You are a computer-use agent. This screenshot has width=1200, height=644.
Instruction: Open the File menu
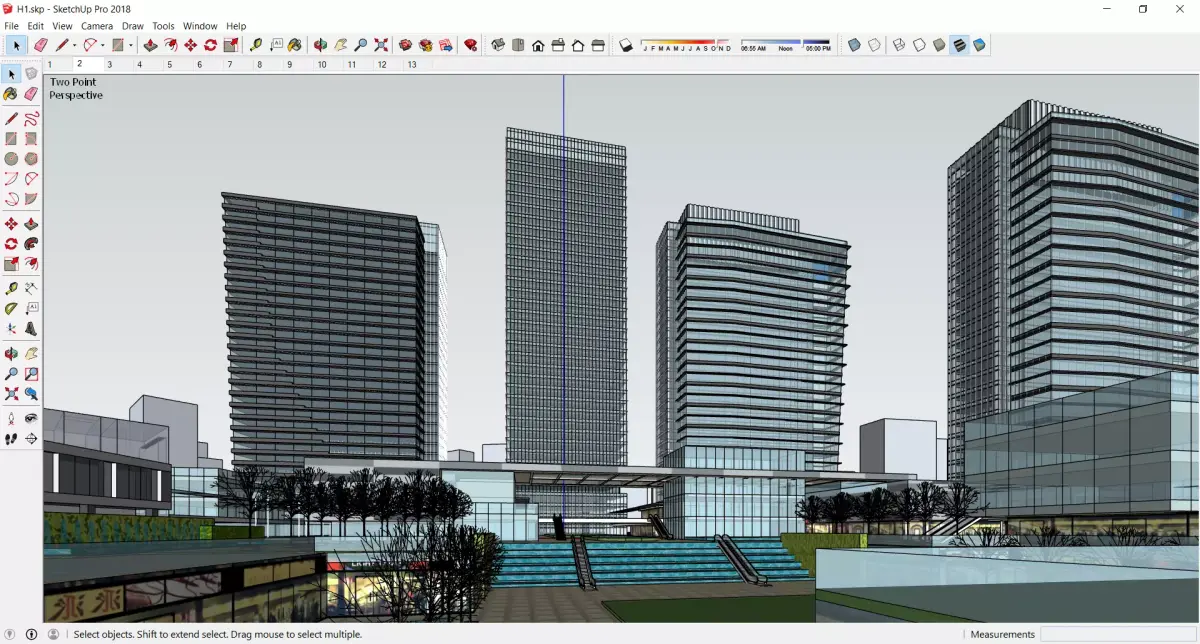pyautogui.click(x=11, y=26)
